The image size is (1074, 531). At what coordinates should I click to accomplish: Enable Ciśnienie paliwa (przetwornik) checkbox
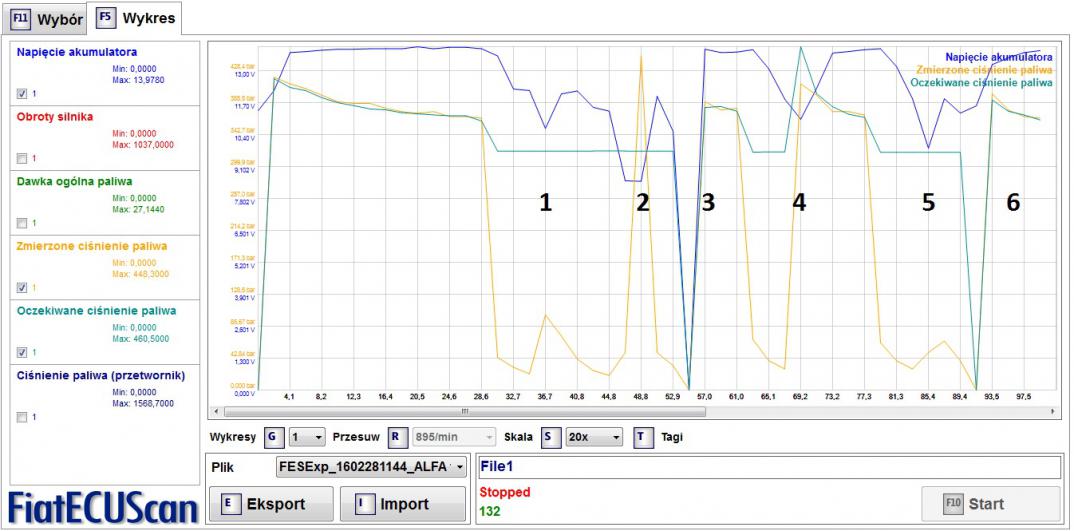pyautogui.click(x=22, y=417)
